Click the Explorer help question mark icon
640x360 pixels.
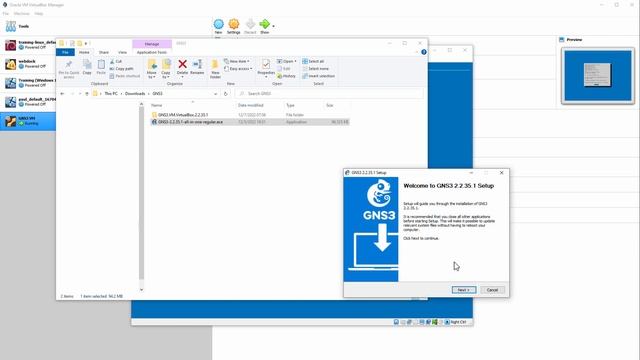(x=424, y=52)
